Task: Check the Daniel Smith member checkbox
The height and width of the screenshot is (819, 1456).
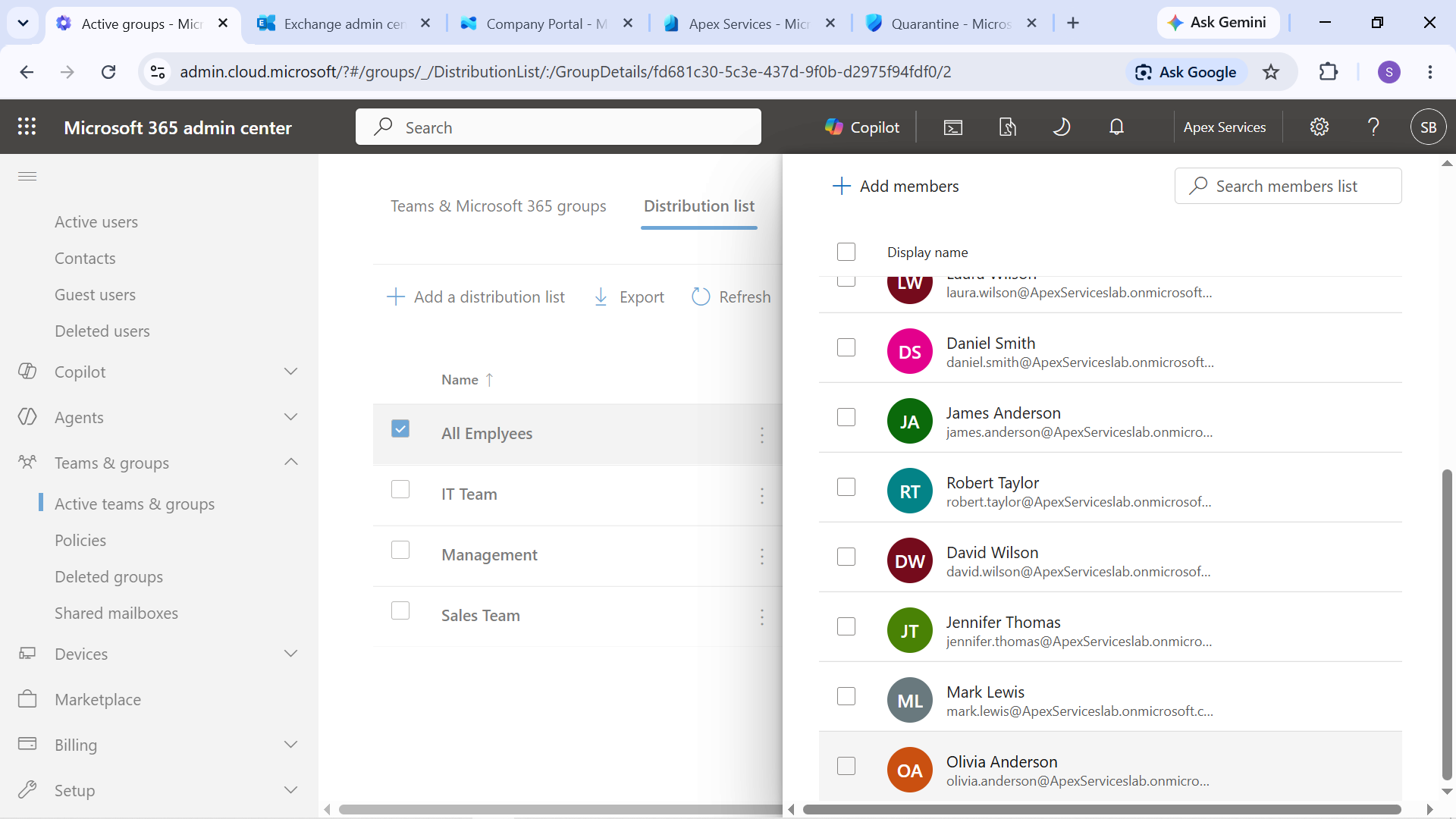Action: 846,347
